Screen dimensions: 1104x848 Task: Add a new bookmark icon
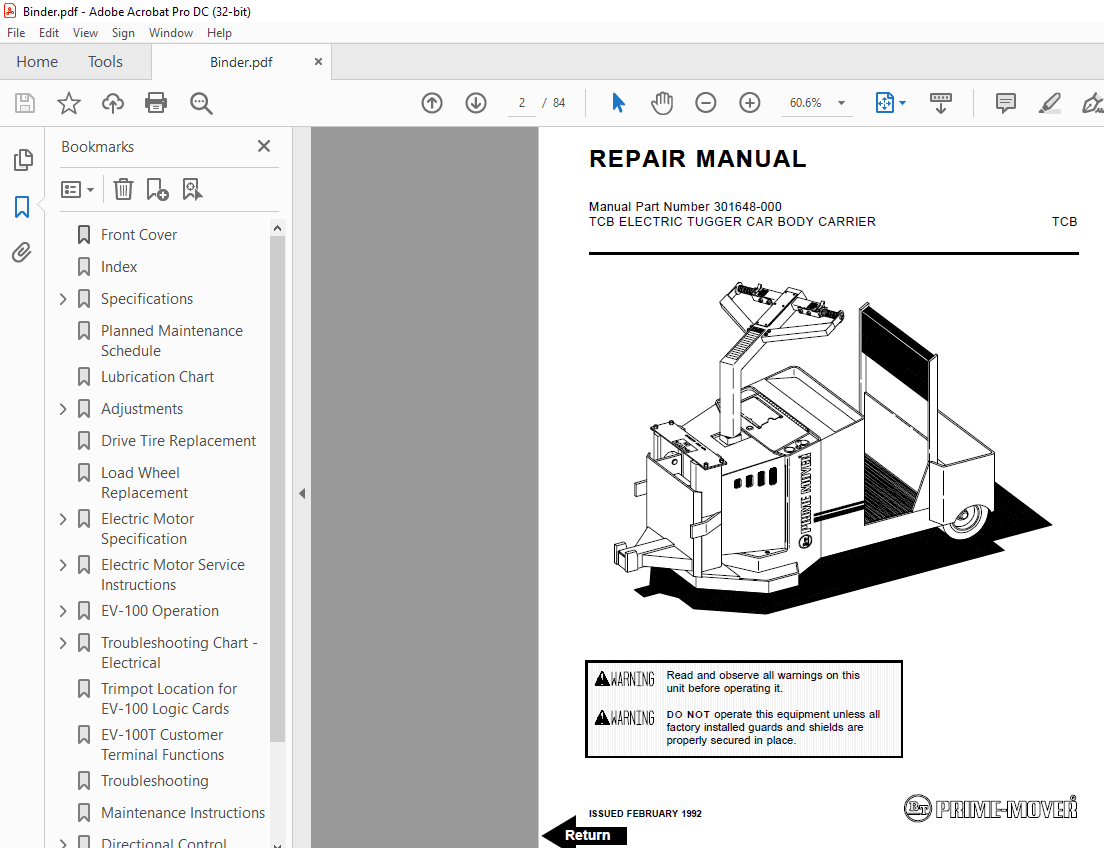(x=157, y=189)
